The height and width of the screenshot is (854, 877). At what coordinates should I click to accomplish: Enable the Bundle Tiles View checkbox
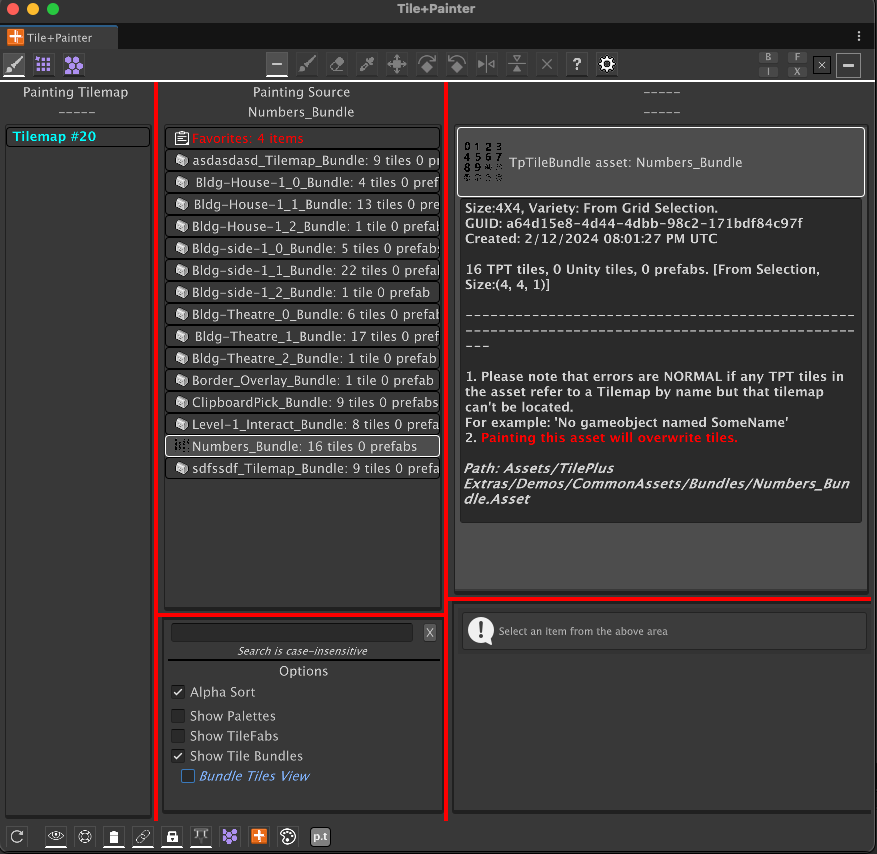188,776
